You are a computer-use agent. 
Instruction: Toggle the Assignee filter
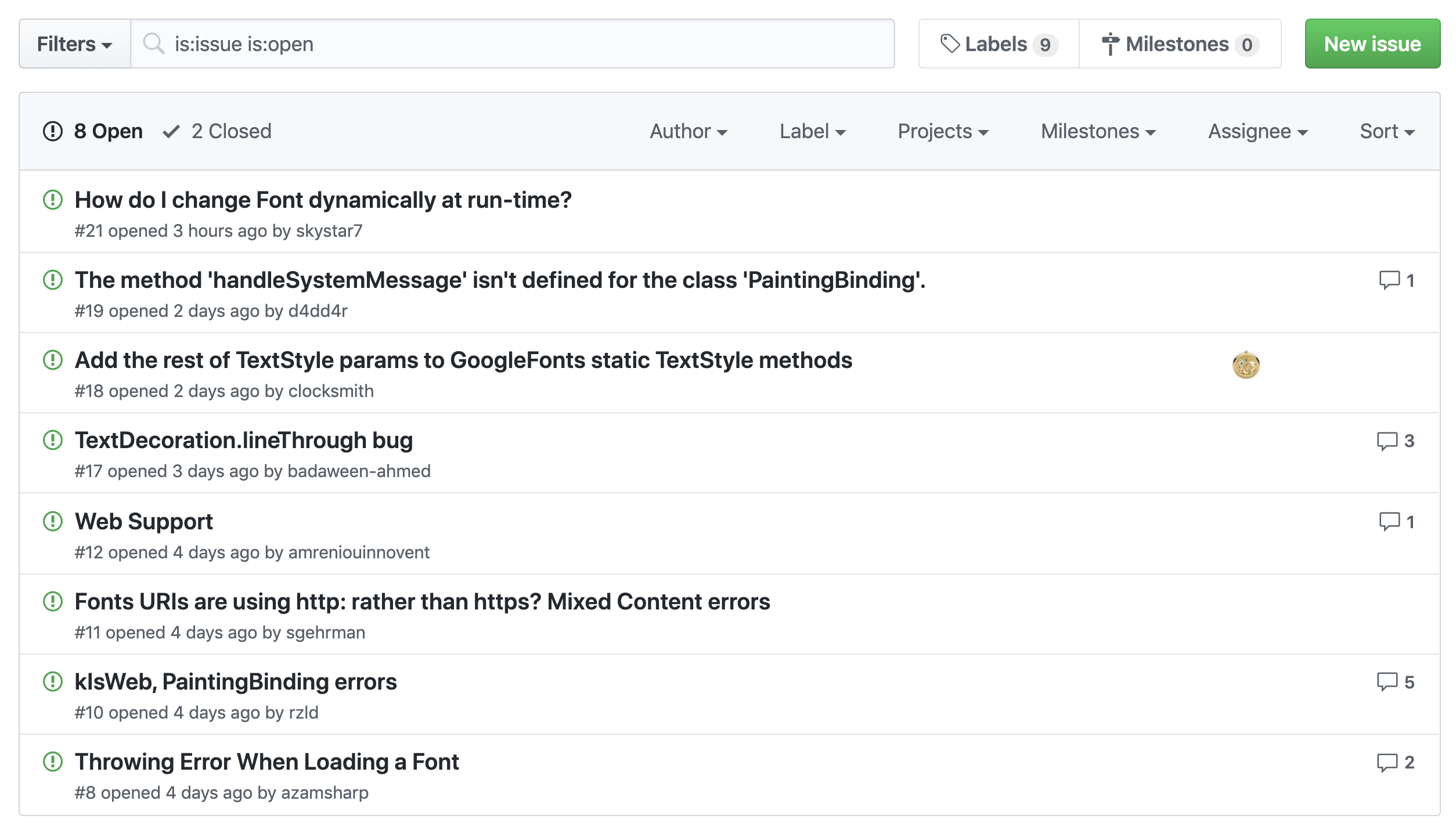tap(1257, 131)
